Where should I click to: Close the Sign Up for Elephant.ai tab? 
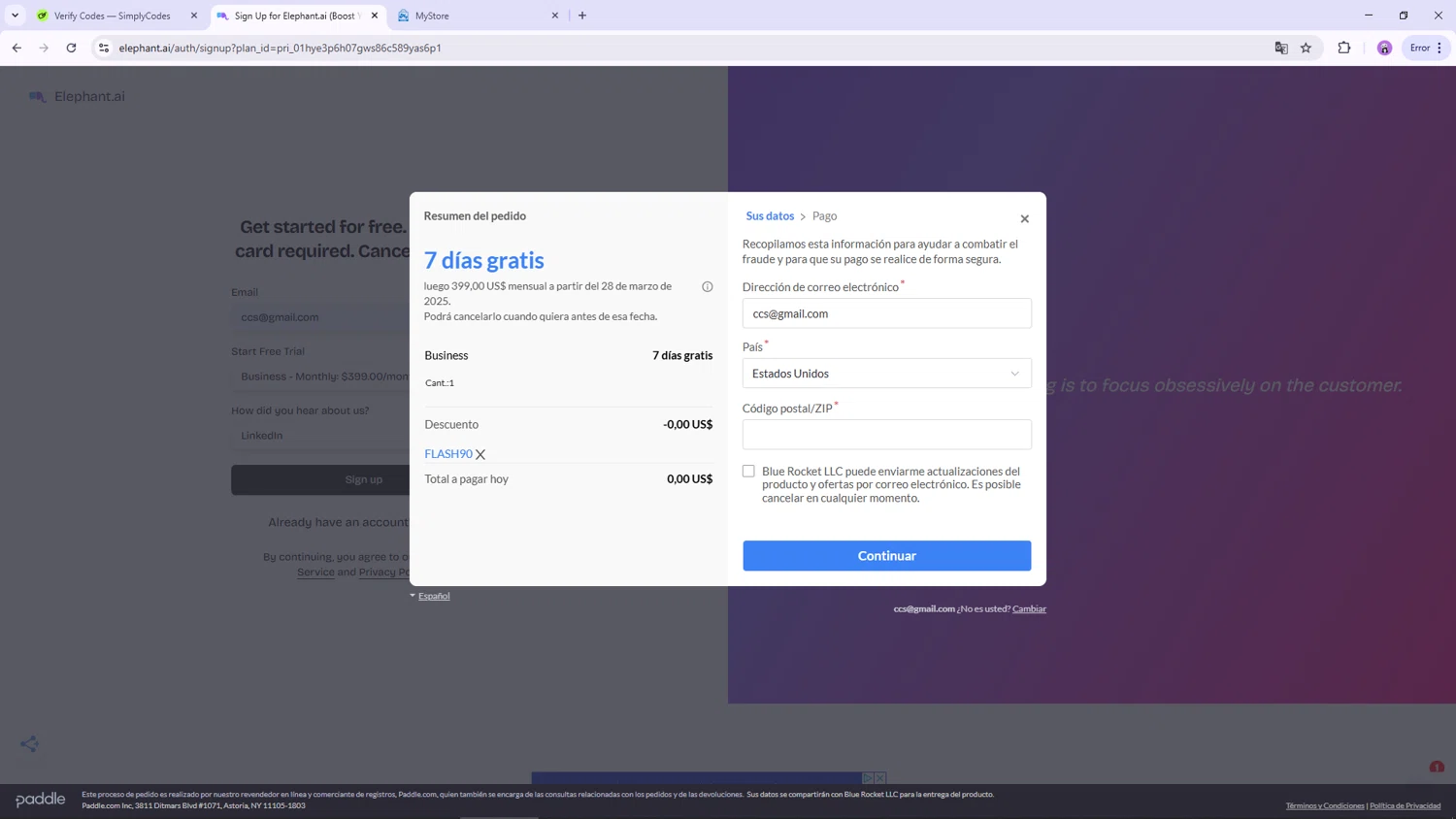[x=375, y=16]
